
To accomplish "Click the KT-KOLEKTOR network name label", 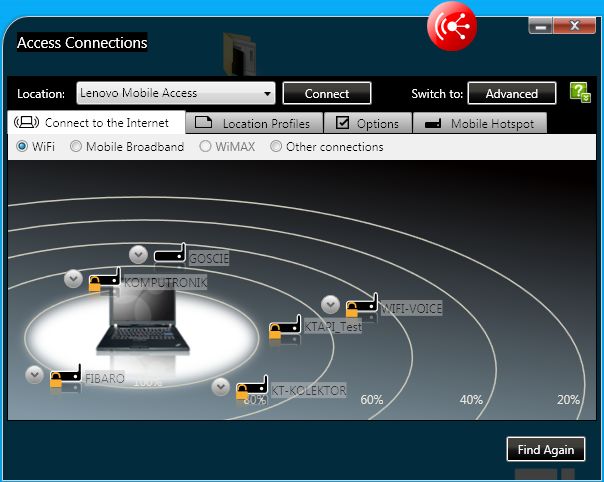I will click(x=309, y=390).
